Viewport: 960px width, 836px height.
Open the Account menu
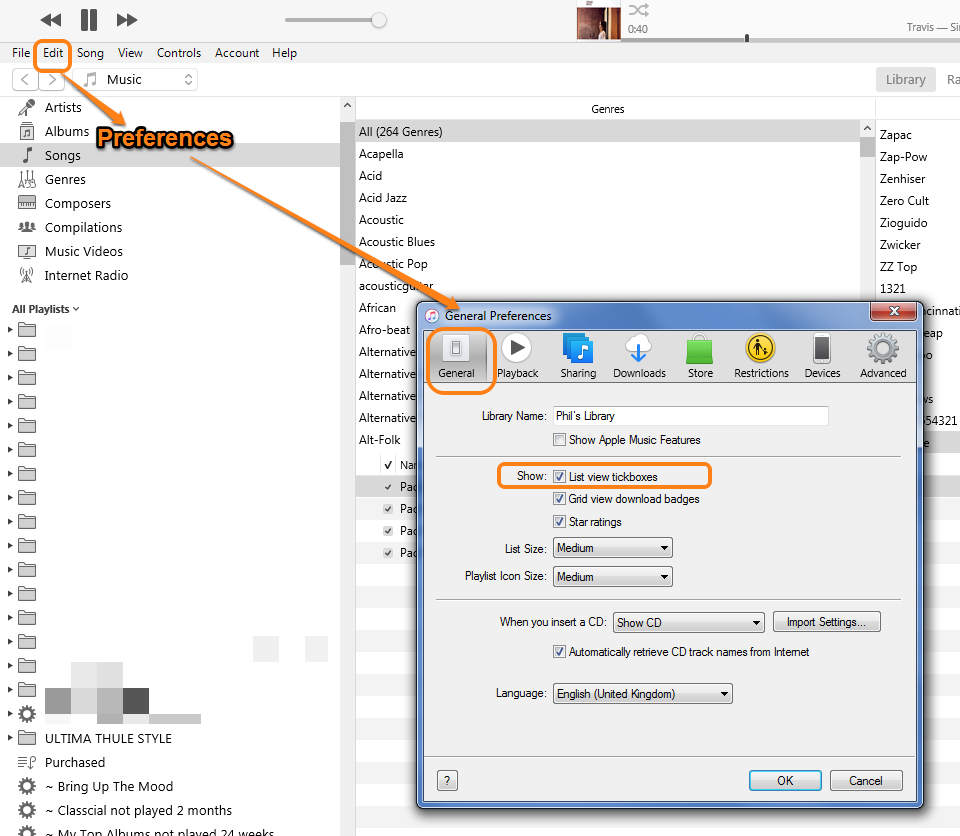click(x=237, y=53)
